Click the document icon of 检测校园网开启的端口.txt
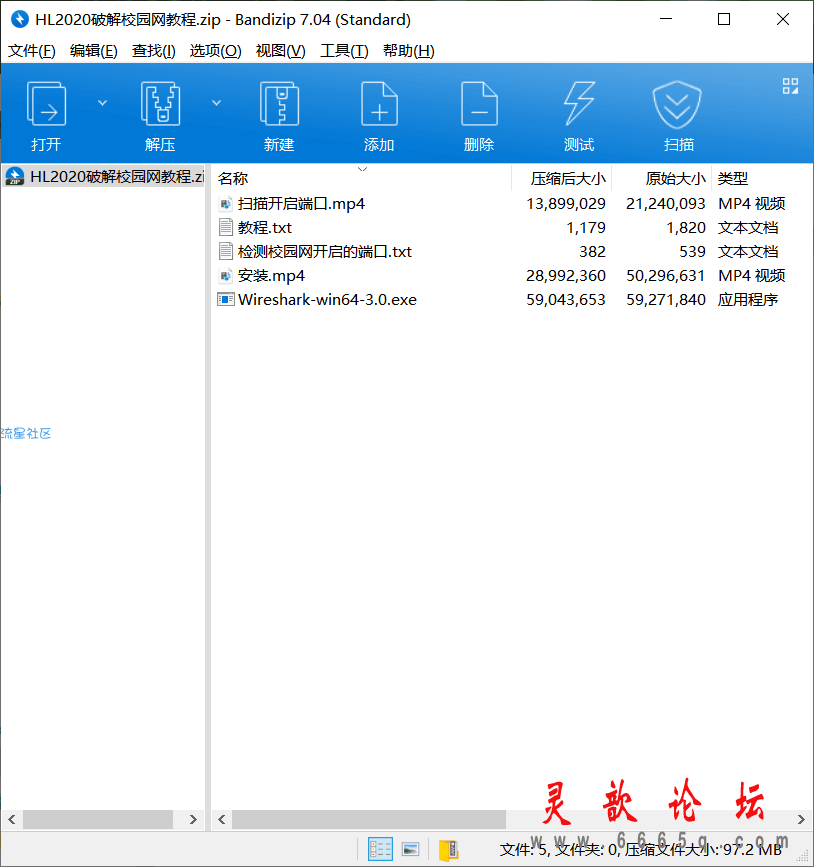814x867 pixels. [x=226, y=252]
